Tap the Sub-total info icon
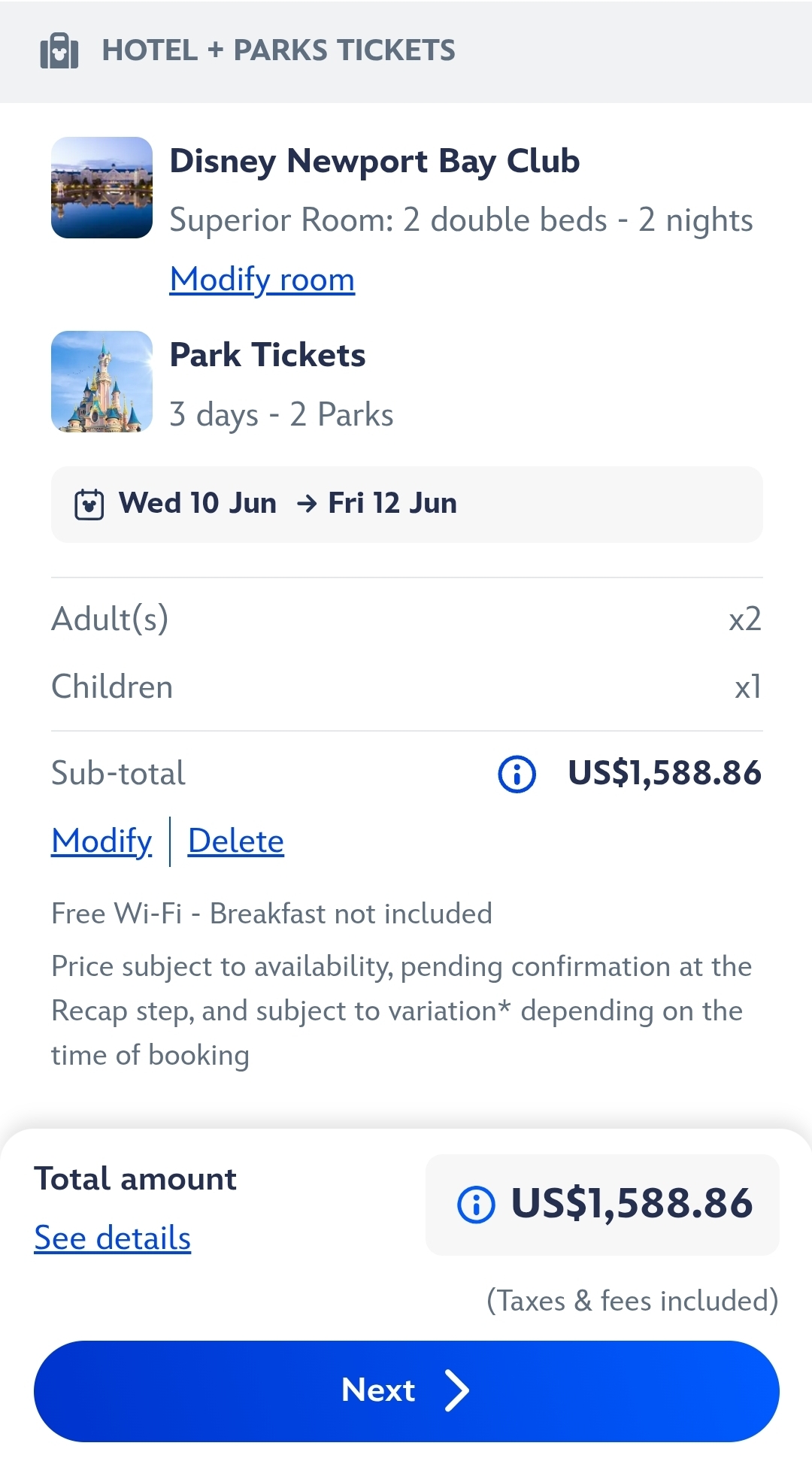This screenshot has height=1458, width=812. point(517,774)
